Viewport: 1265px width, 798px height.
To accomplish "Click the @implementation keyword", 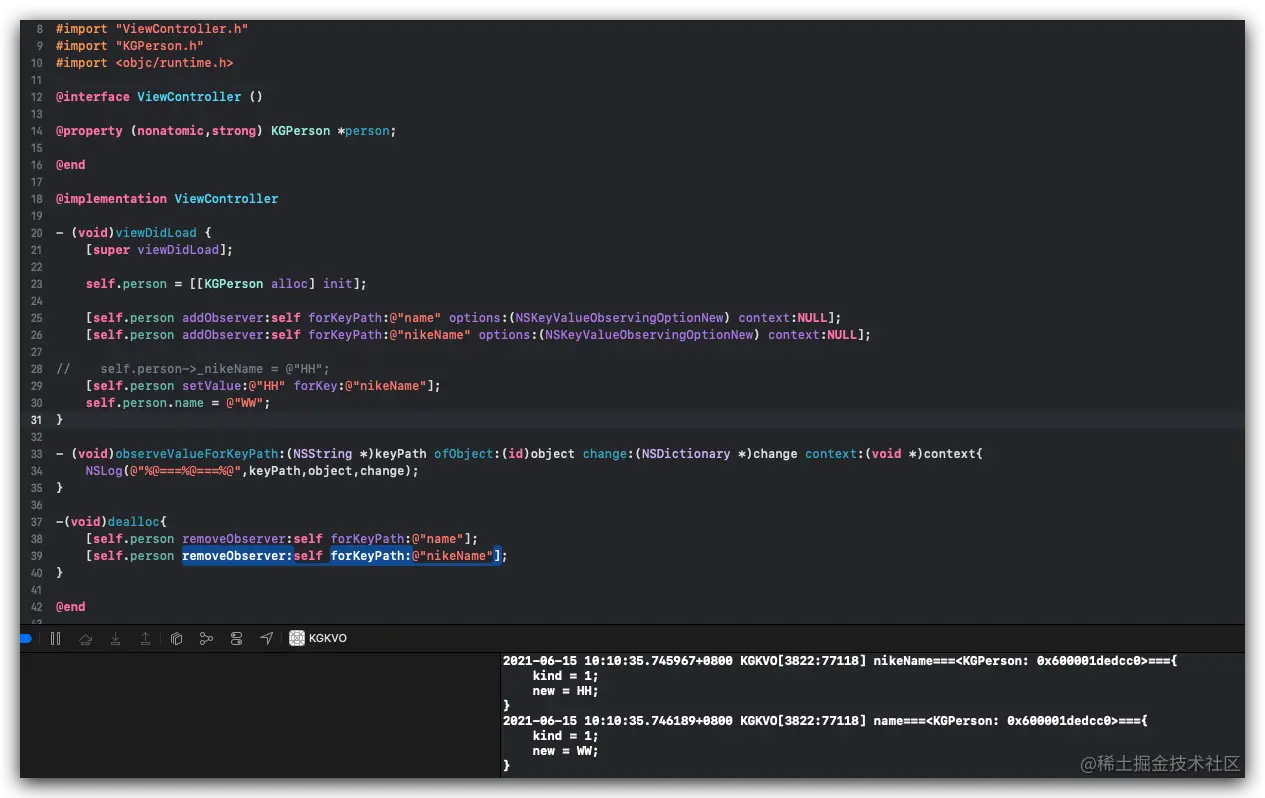I will (x=111, y=199).
